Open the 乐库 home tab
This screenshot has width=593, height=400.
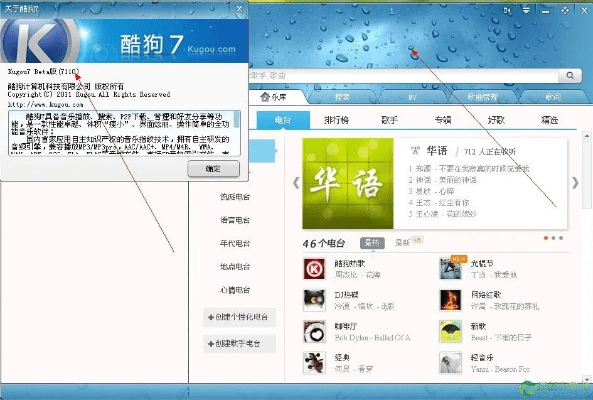[277, 97]
